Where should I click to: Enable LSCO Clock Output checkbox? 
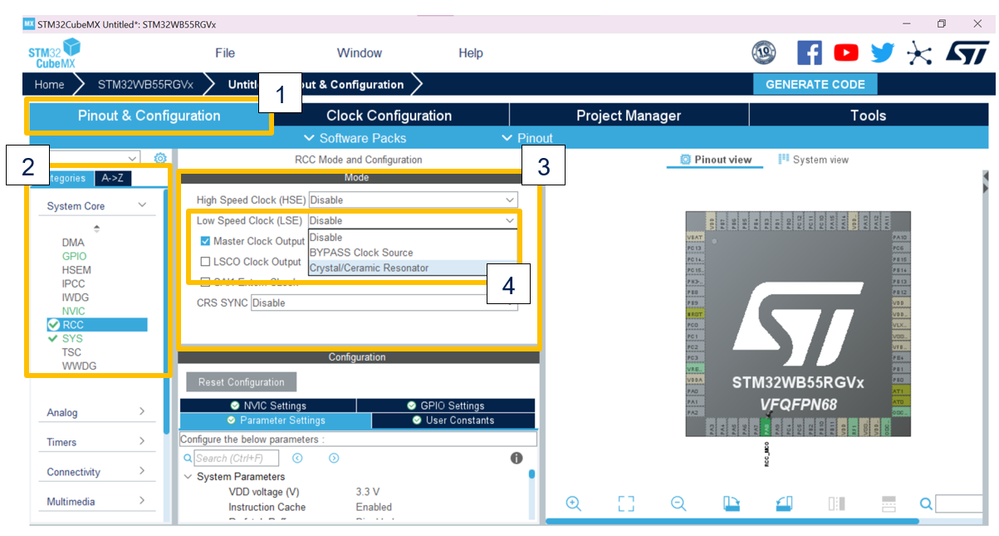point(205,261)
